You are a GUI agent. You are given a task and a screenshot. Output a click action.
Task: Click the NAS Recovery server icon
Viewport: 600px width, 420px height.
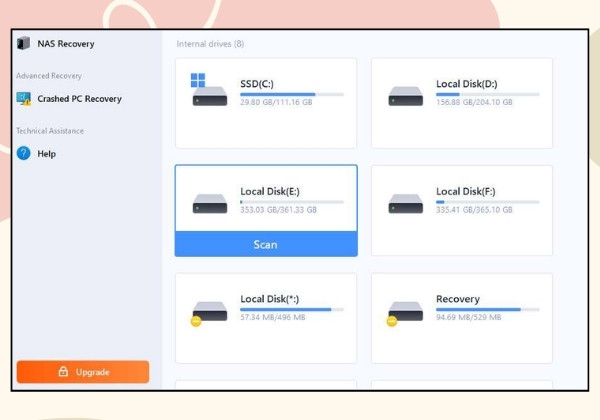tap(23, 43)
